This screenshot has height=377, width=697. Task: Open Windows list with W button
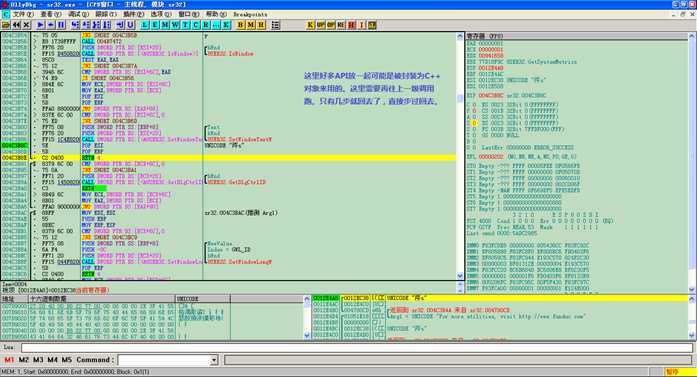click(176, 25)
